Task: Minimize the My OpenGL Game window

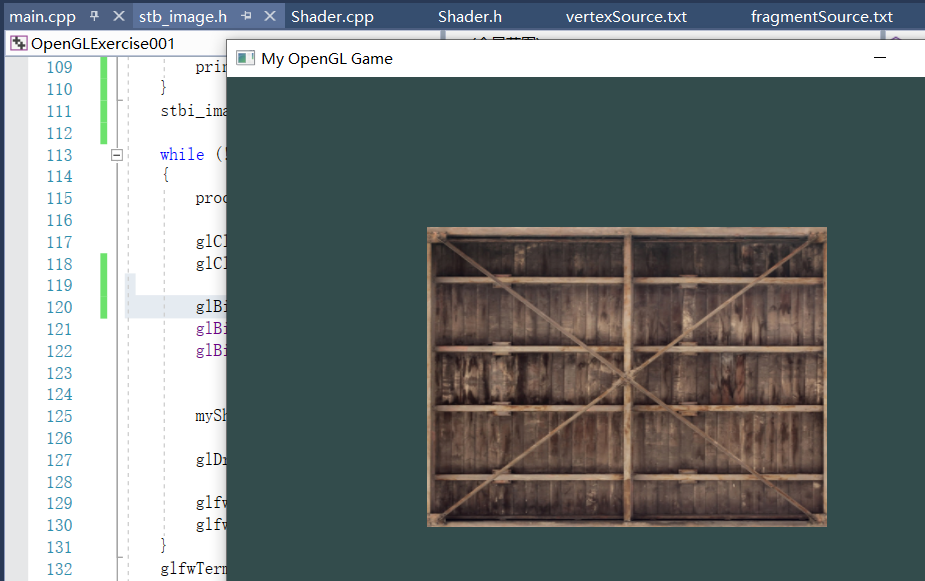Action: coord(879,58)
